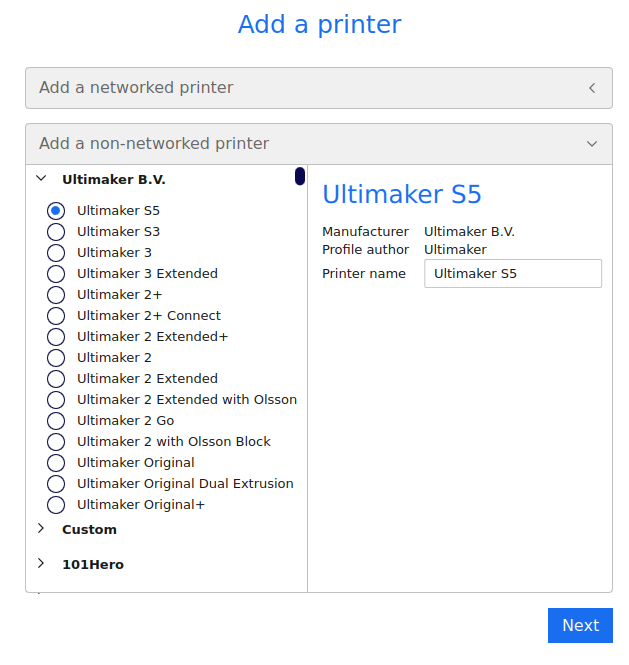
Task: Pick the Ultimaker 2 Go printer
Action: [x=56, y=421]
